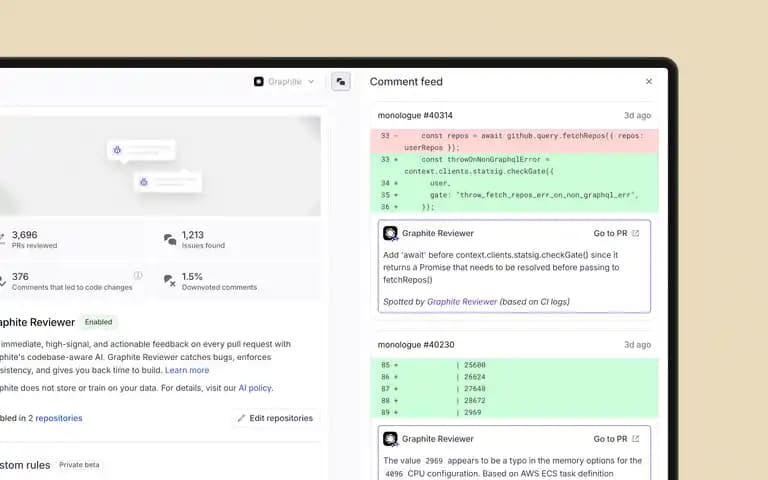Click the 1.5% Downvoted comments value
768x480 pixels.
coord(192,277)
